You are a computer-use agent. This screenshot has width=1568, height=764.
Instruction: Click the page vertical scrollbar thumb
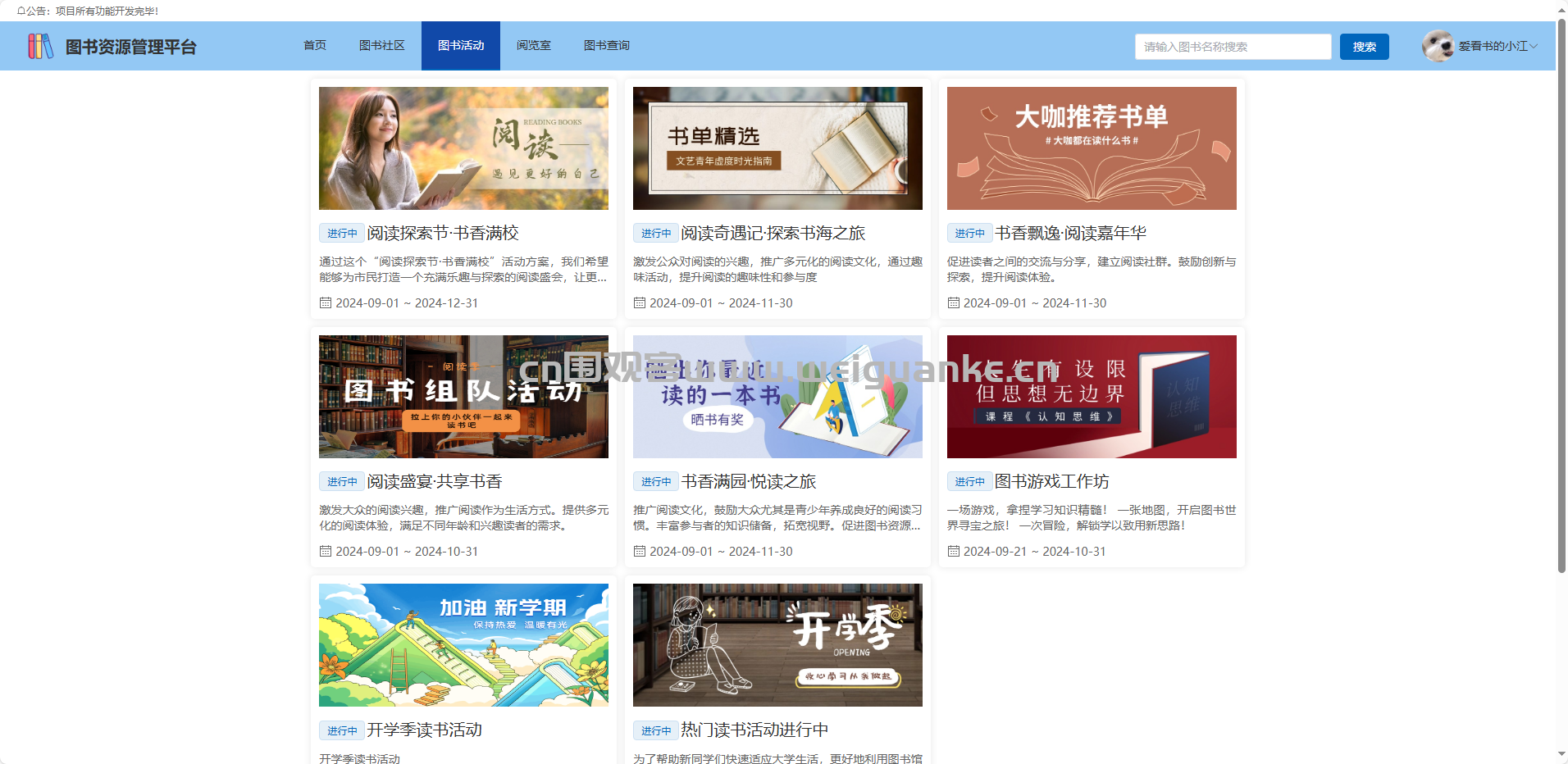(1561, 295)
